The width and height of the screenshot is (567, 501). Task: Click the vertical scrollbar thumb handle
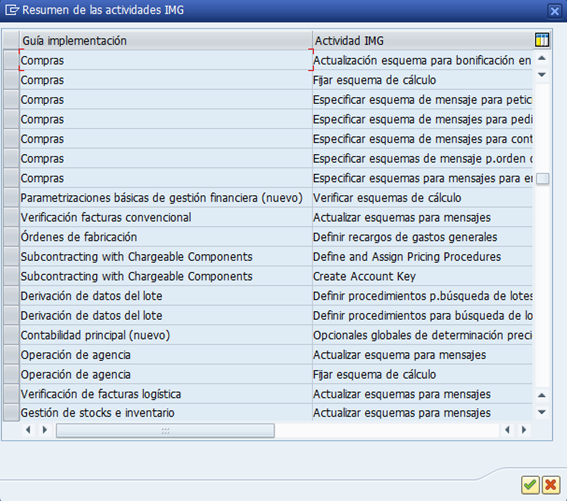click(x=542, y=179)
